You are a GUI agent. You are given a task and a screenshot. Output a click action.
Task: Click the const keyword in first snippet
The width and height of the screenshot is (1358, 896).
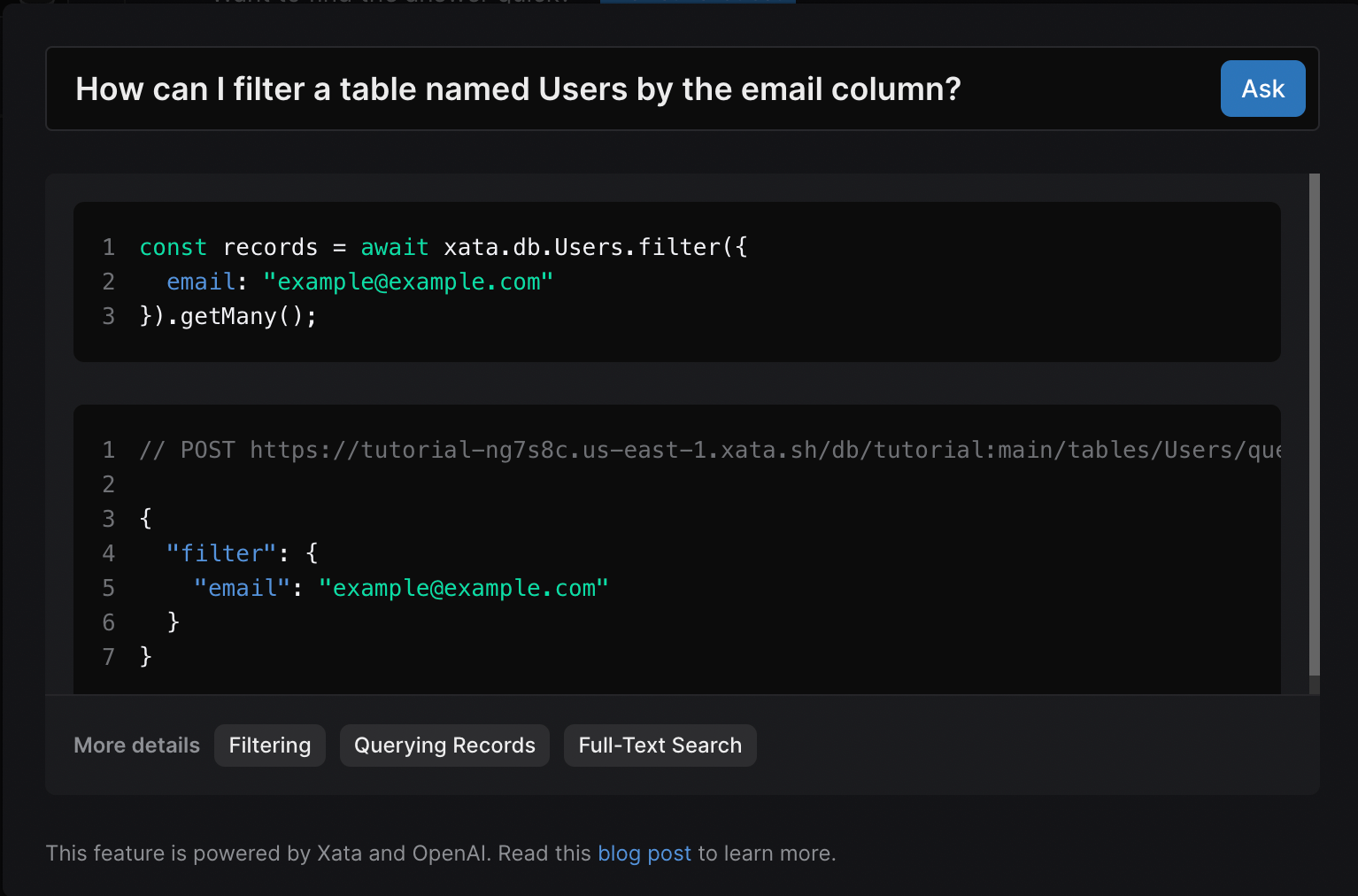point(174,247)
